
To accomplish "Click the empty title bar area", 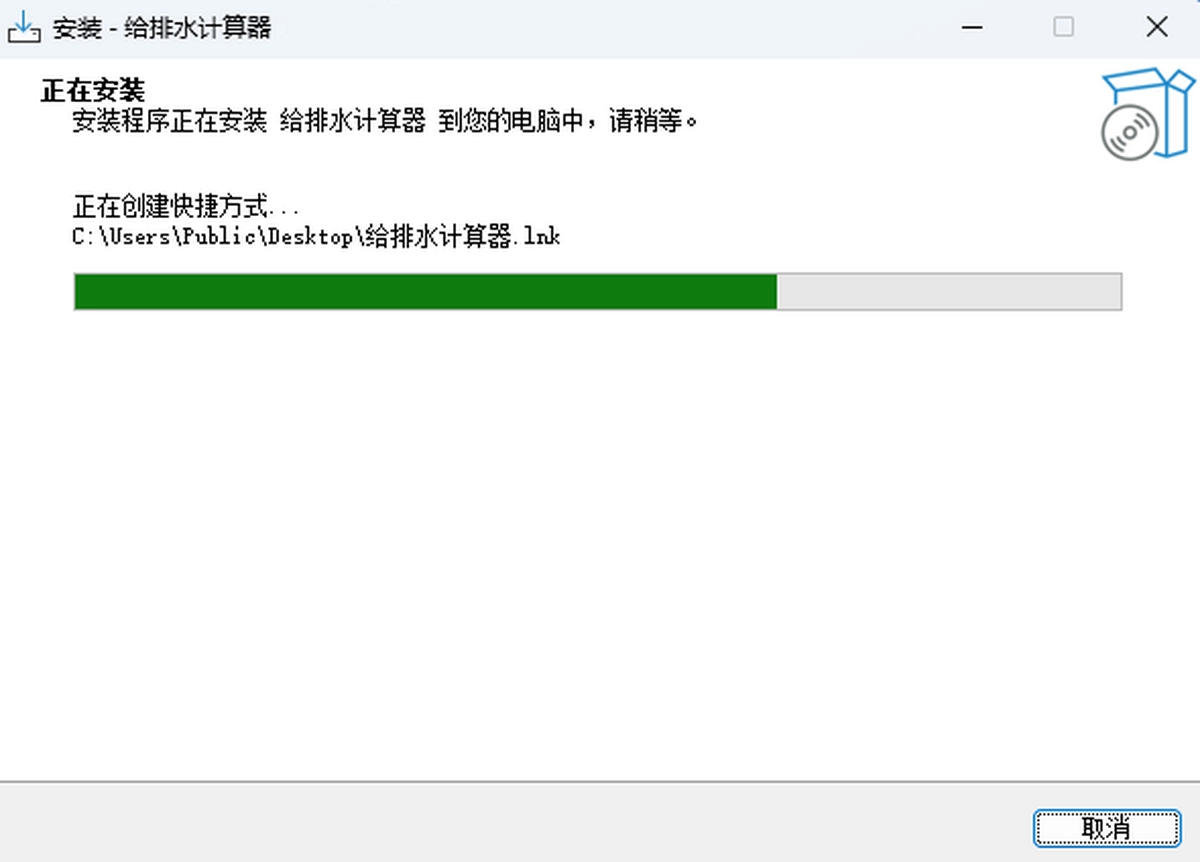I will click(x=600, y=28).
